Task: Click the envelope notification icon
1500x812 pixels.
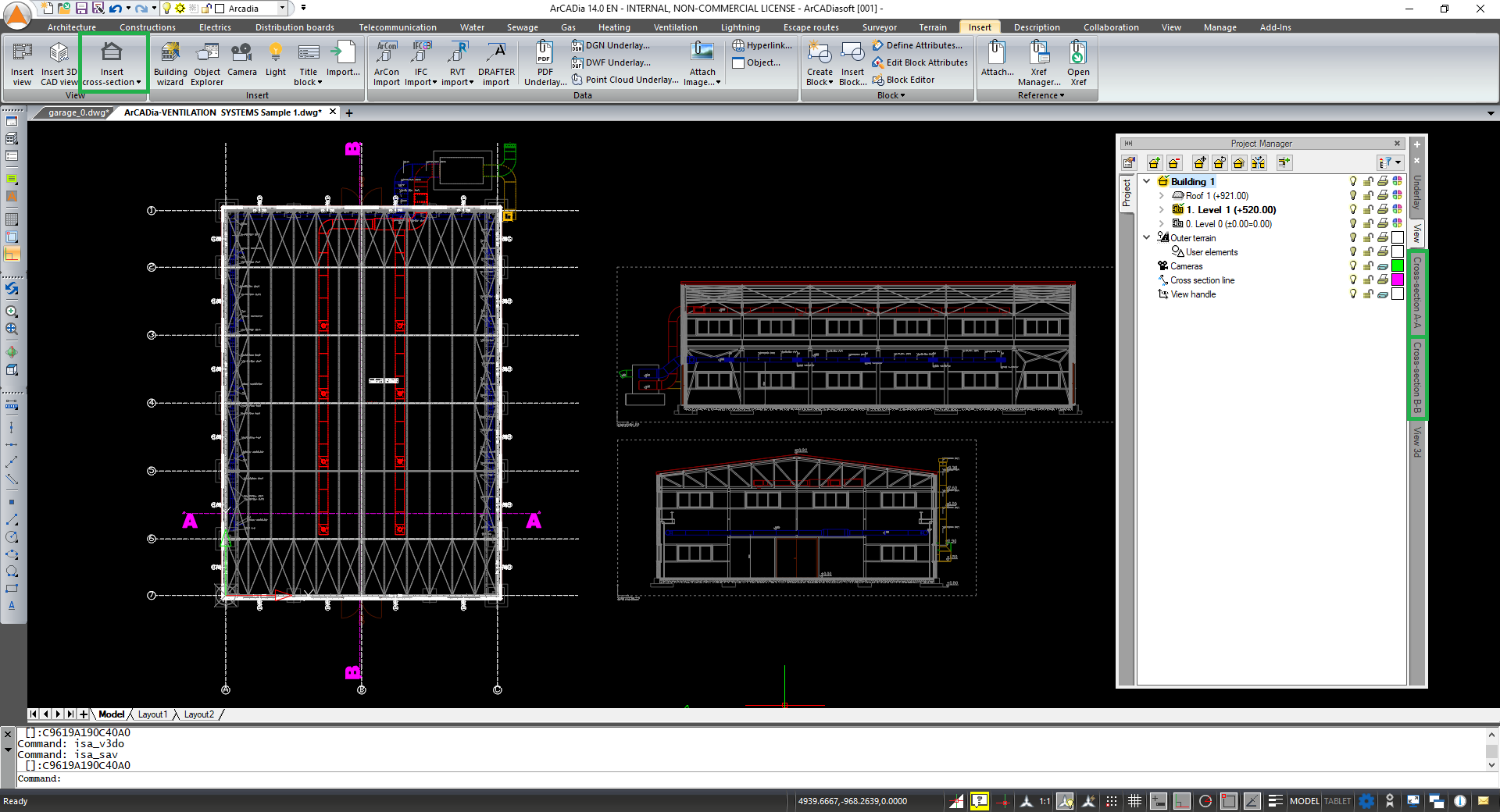Action: 1484,801
